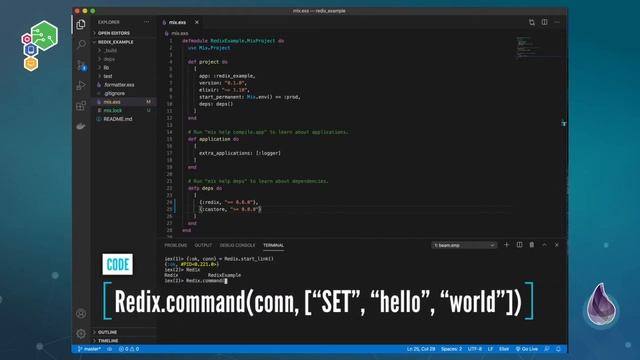Open the Docker view (whale icon)
The height and width of the screenshot is (360, 640).
click(81, 126)
